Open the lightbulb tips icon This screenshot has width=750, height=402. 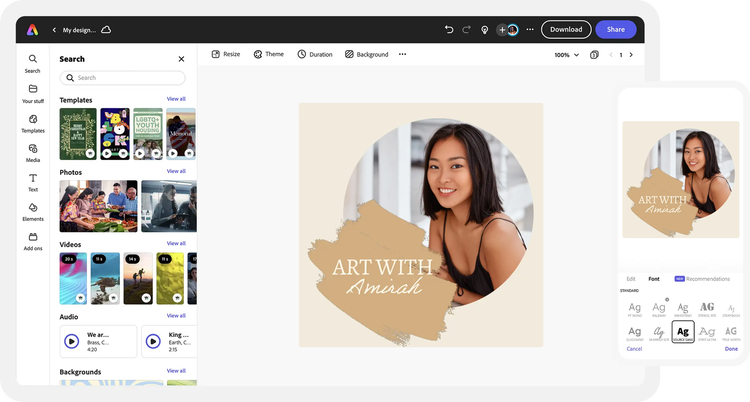[x=485, y=30]
